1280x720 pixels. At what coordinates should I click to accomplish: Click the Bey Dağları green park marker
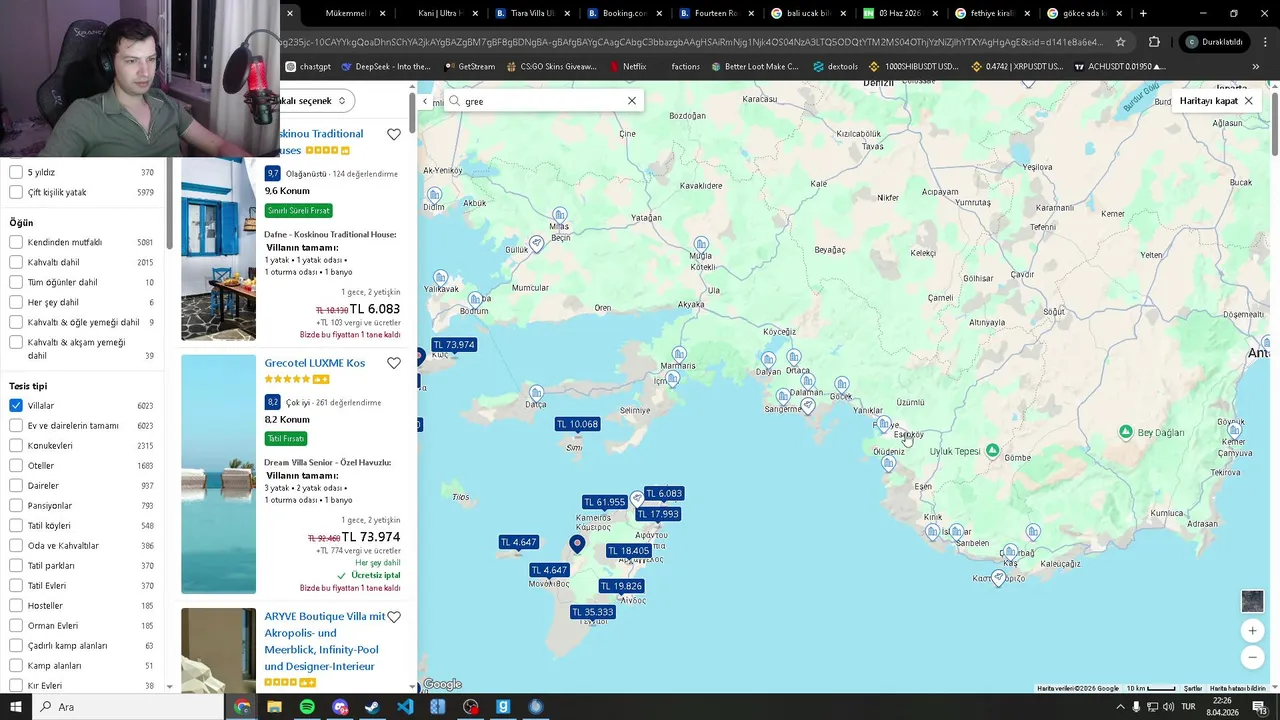(x=1126, y=432)
